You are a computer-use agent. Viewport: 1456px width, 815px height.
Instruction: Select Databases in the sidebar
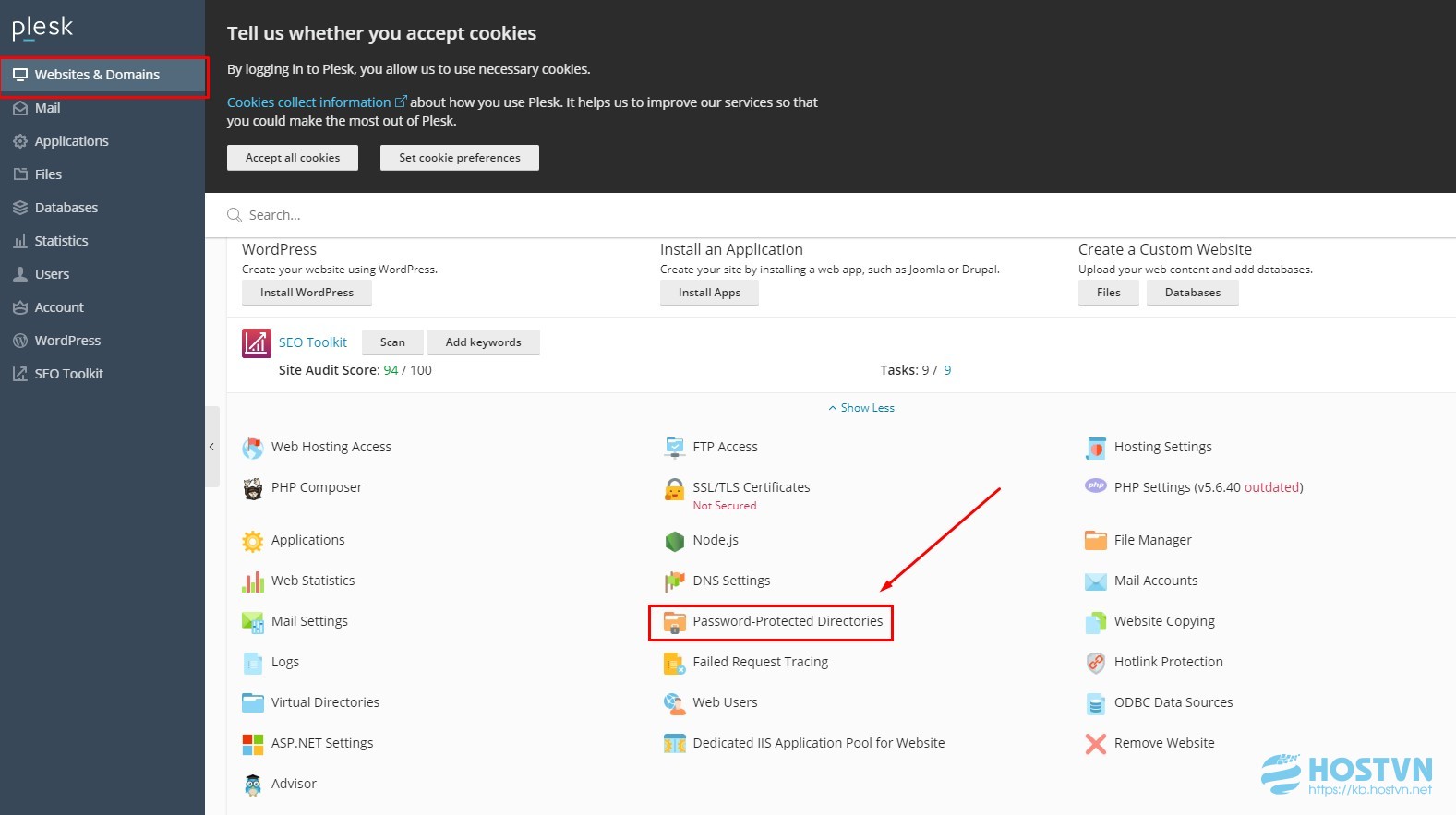102,208
